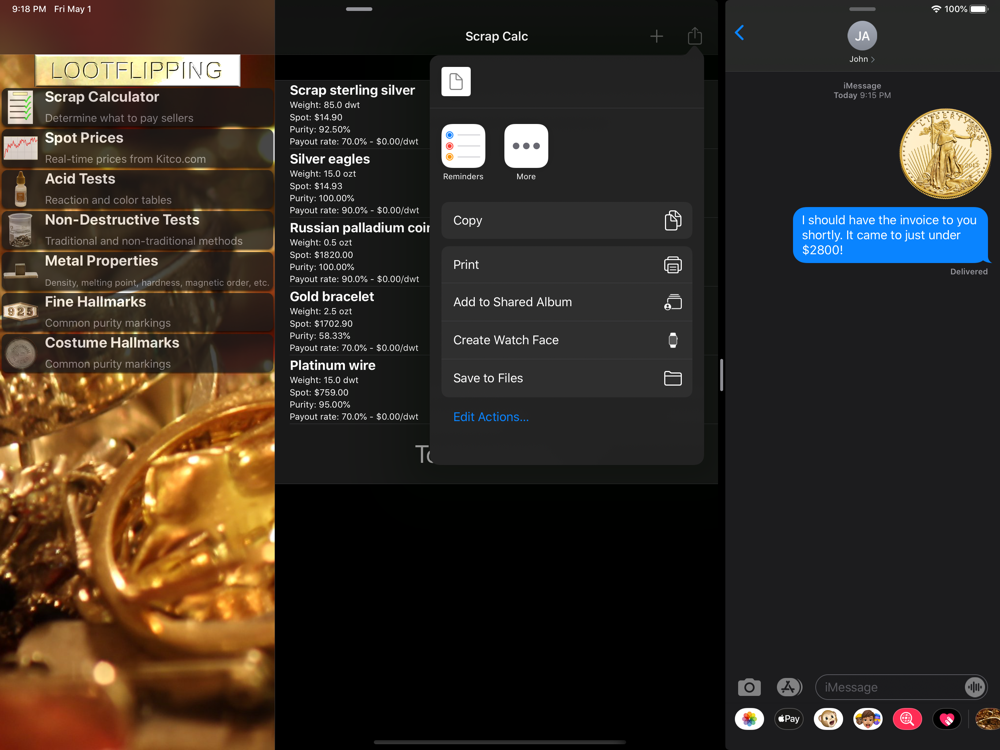Open Memoji stickers app

[x=868, y=719]
